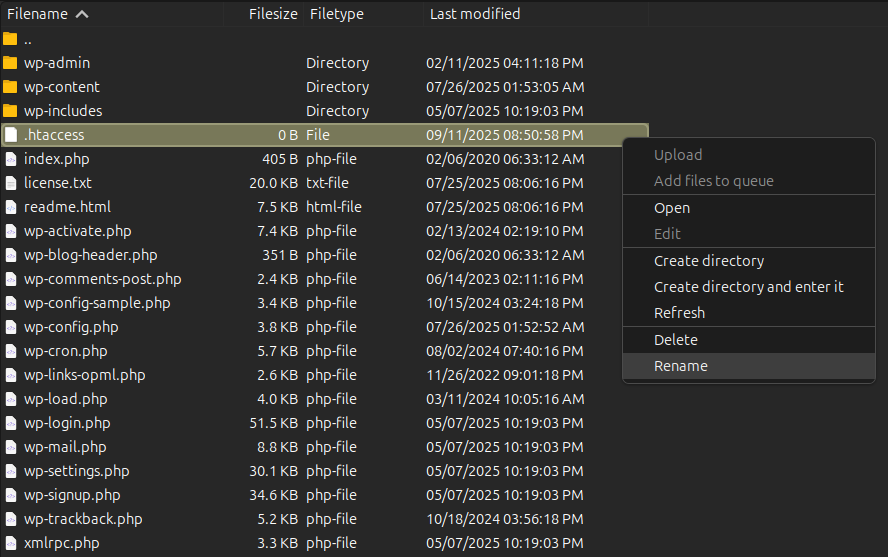Click the wp-cron.php file icon
The image size is (888, 557).
tap(11, 351)
